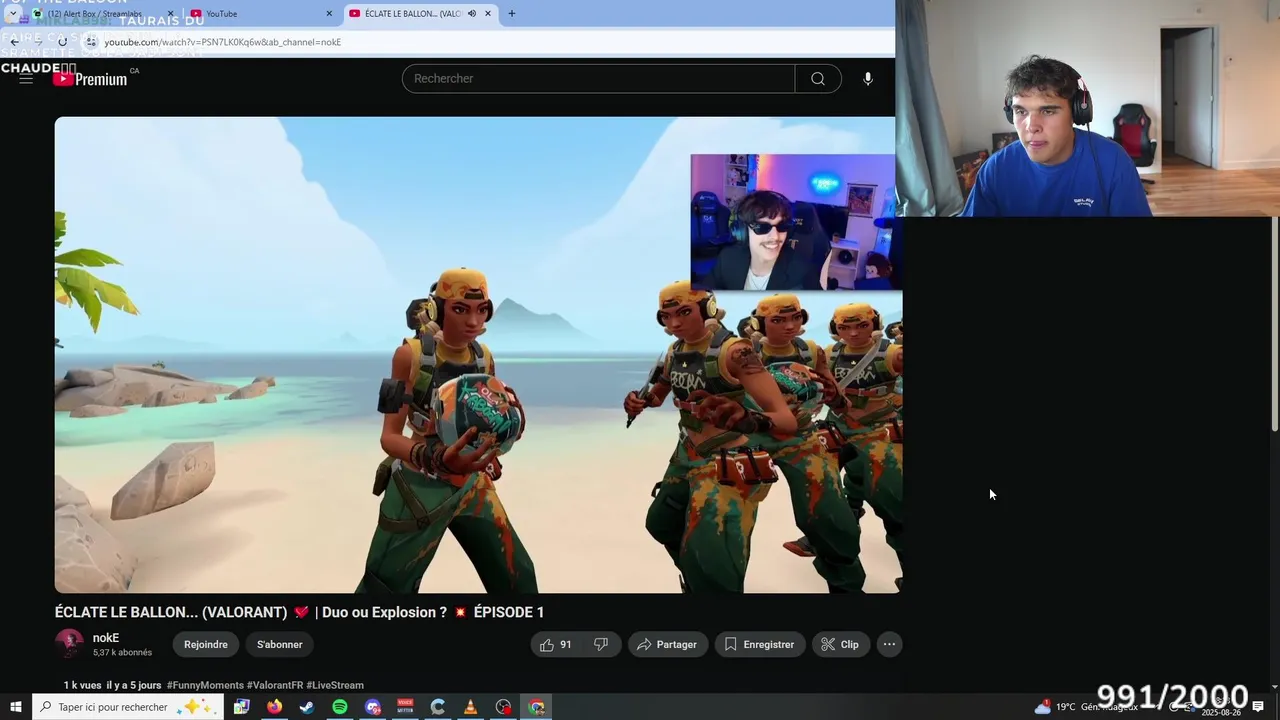
Task: Open a new browser tab
Action: (512, 14)
